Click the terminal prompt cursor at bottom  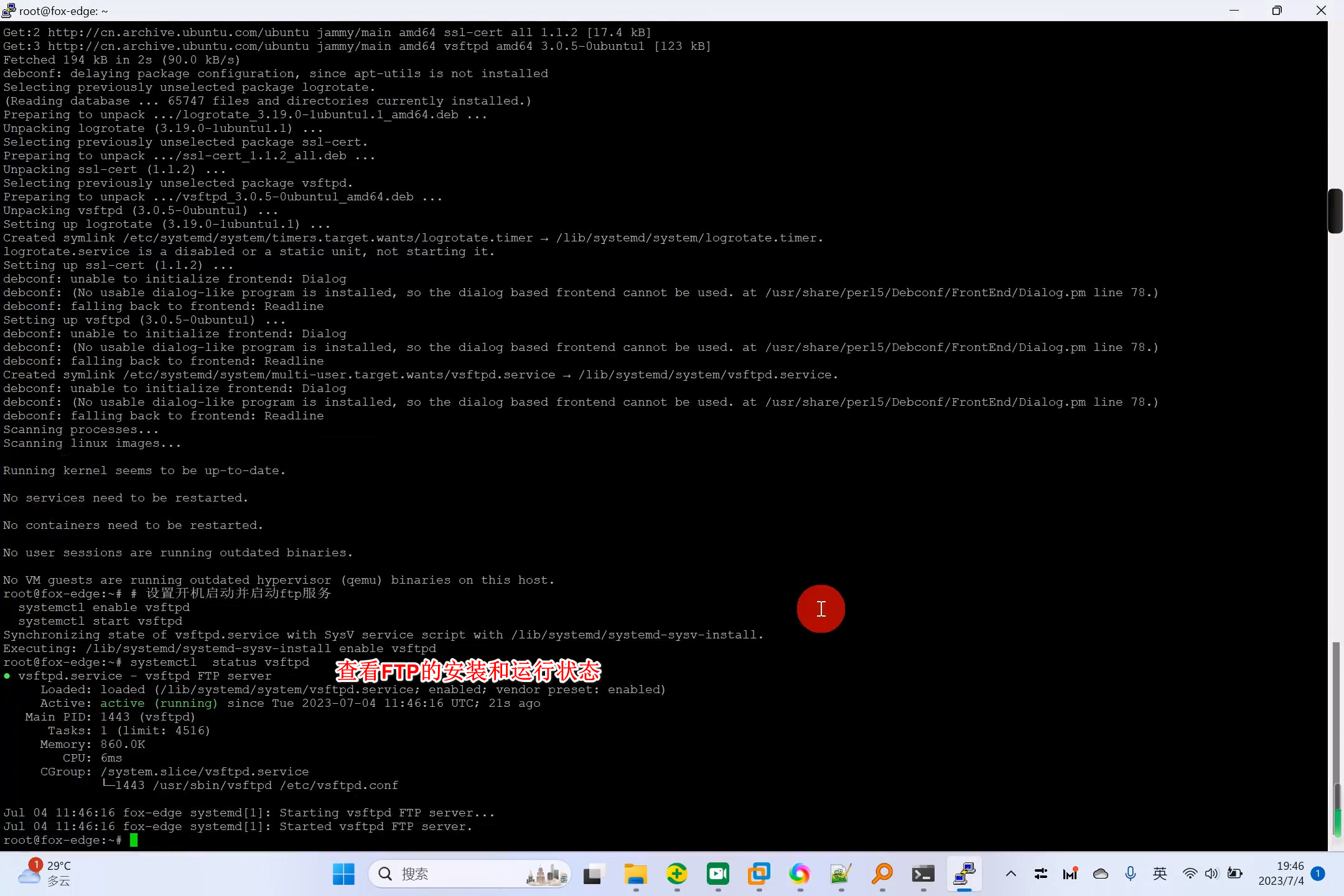coord(134,841)
